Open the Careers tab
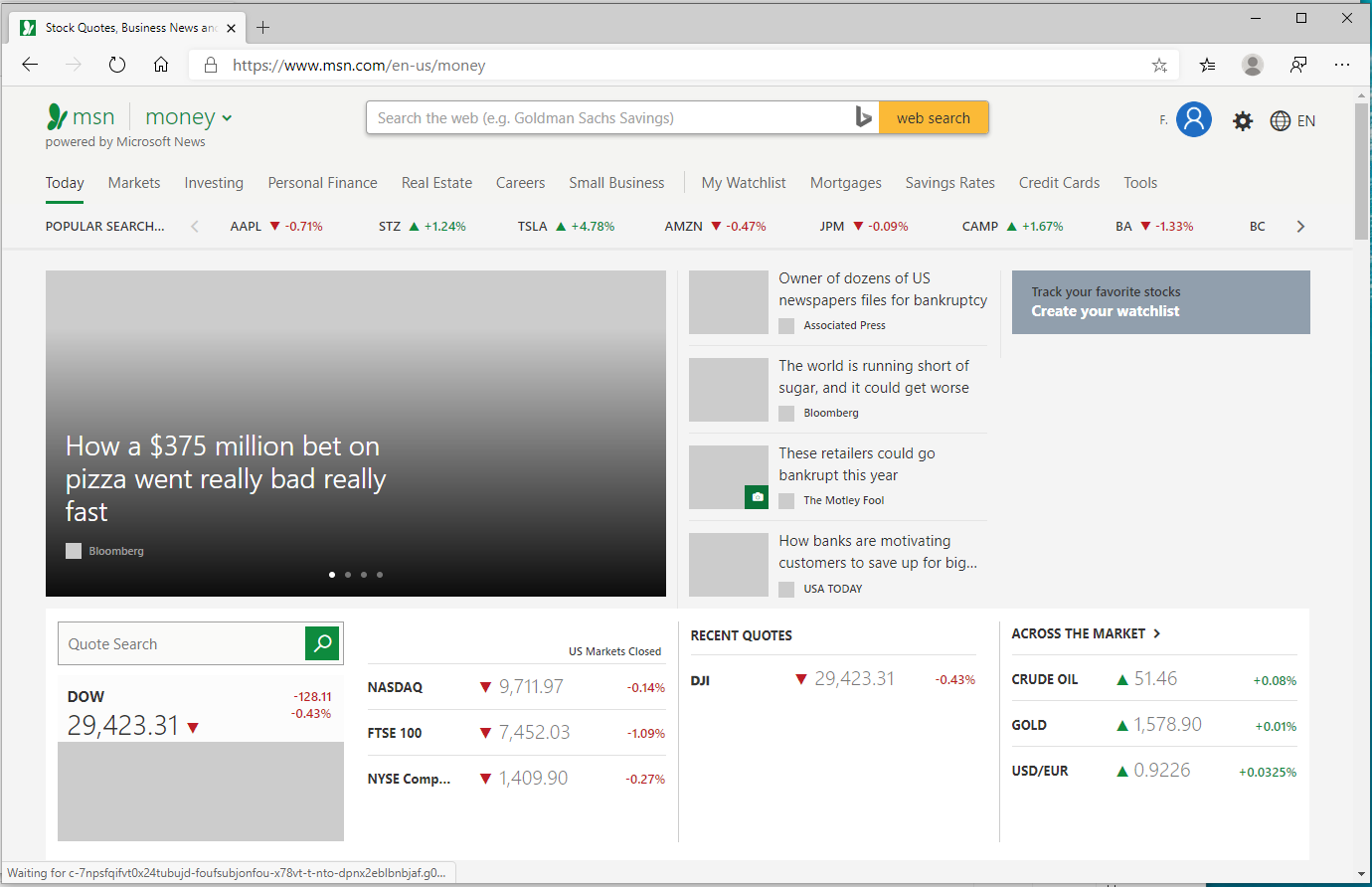 [x=520, y=183]
